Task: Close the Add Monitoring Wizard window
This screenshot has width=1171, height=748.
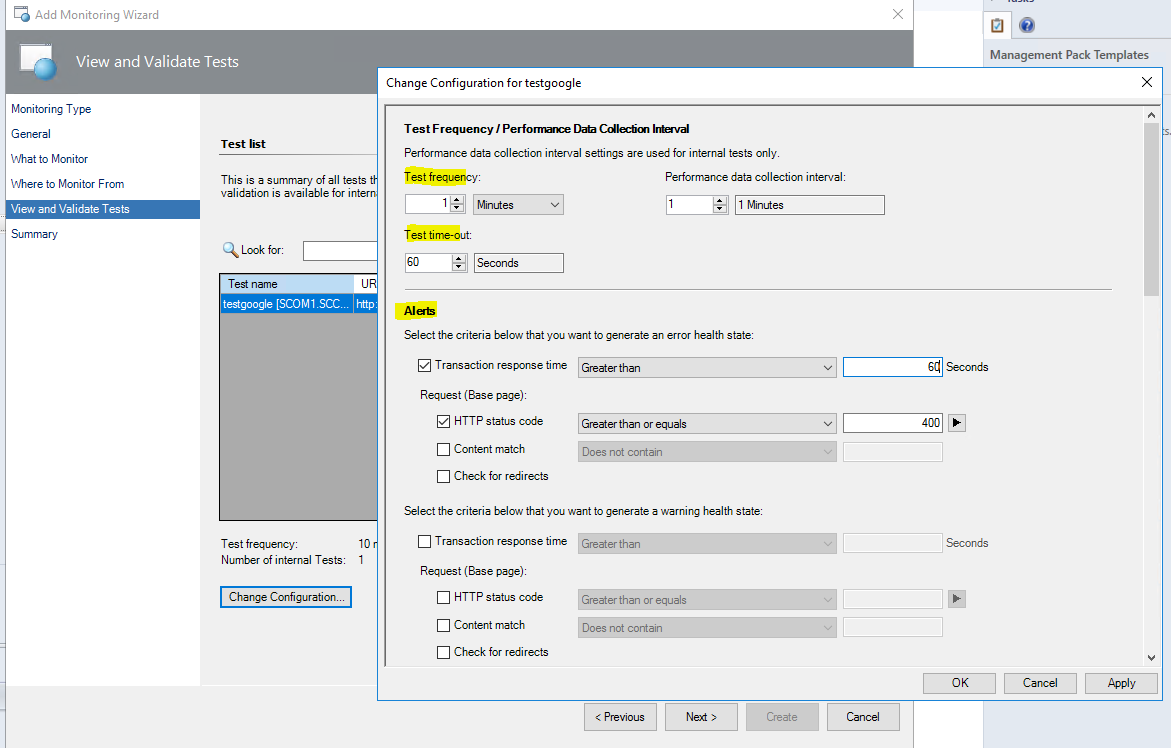Action: click(898, 14)
